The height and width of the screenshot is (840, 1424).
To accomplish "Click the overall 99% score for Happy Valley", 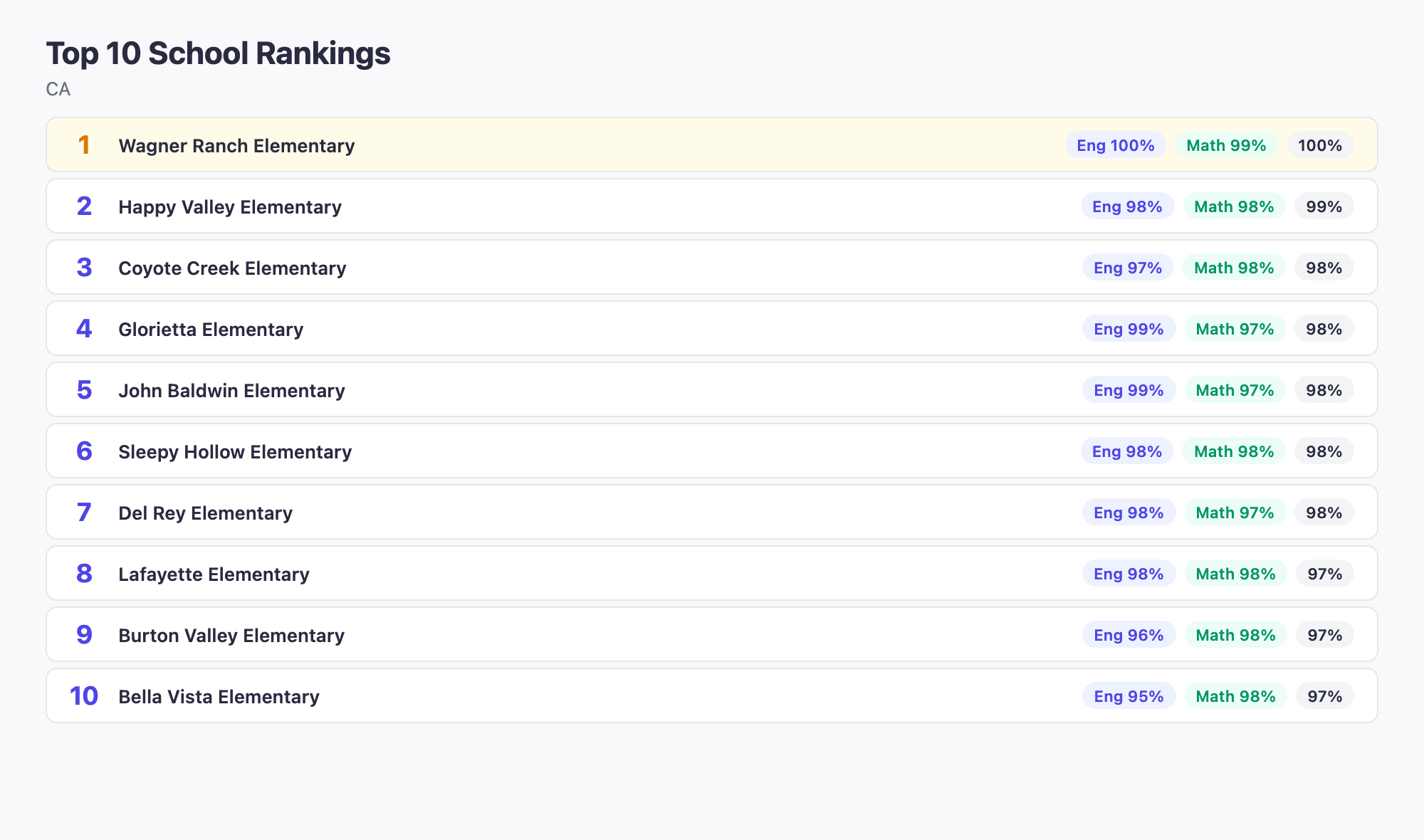I will point(1323,206).
